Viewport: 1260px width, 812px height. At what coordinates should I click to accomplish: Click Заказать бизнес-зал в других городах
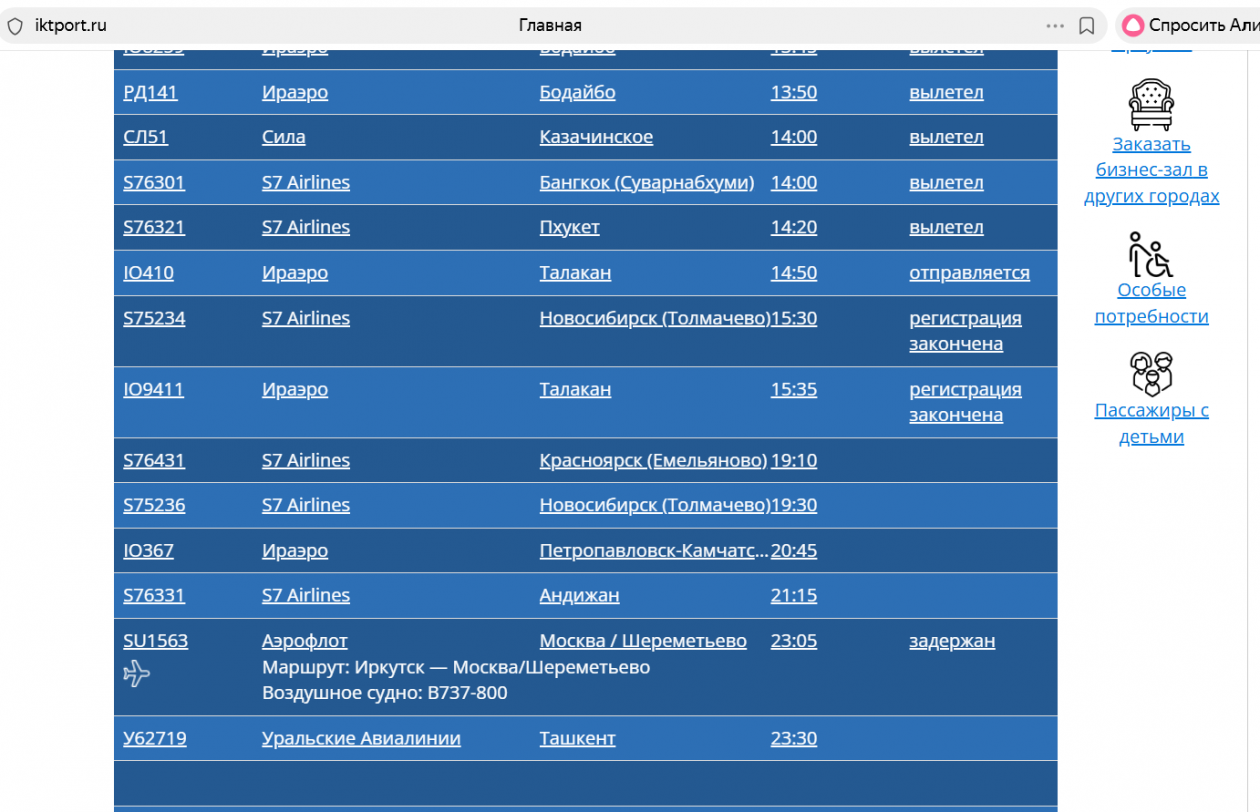click(x=1151, y=170)
